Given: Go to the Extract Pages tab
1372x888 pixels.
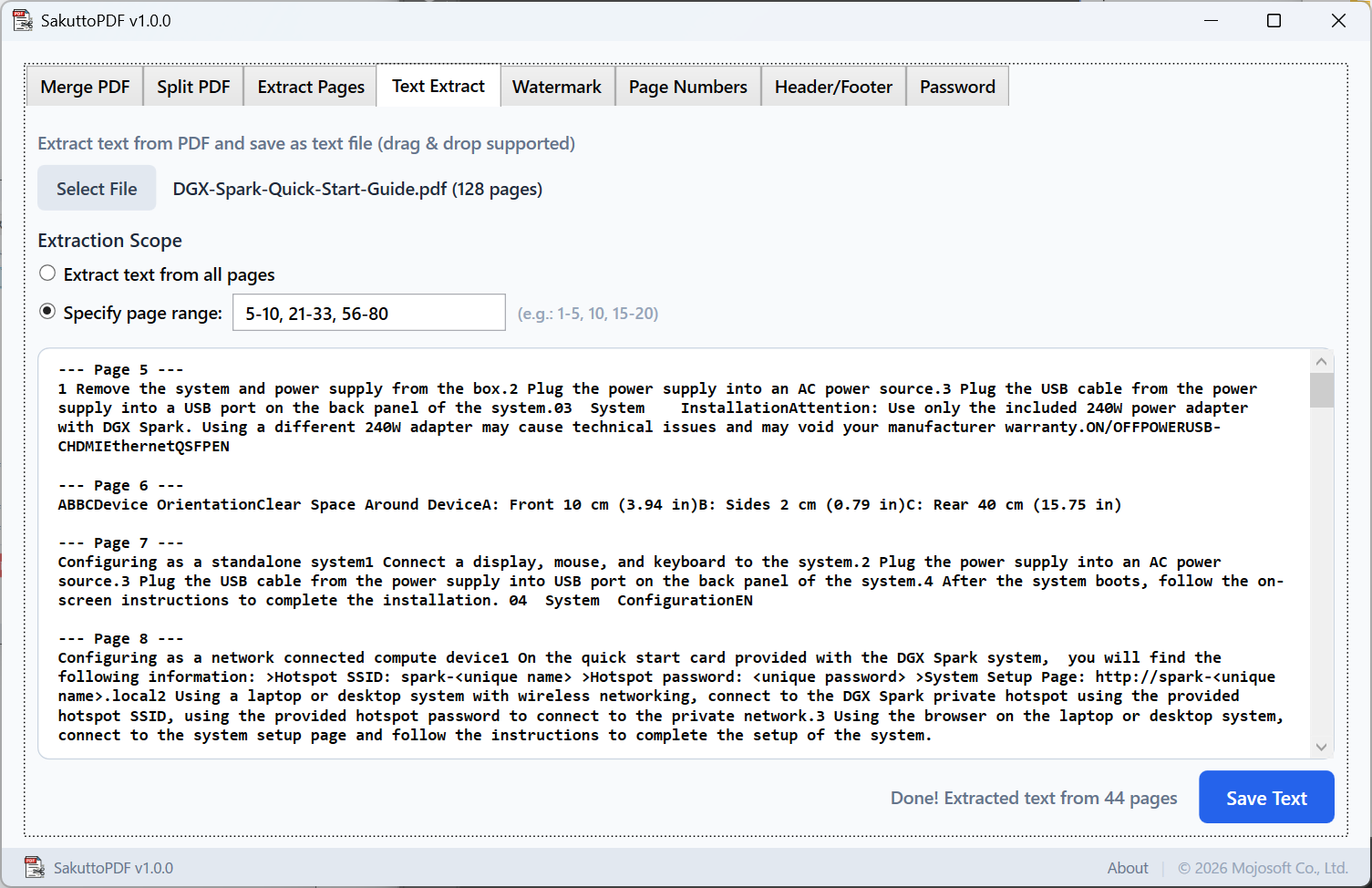Looking at the screenshot, I should 311,87.
